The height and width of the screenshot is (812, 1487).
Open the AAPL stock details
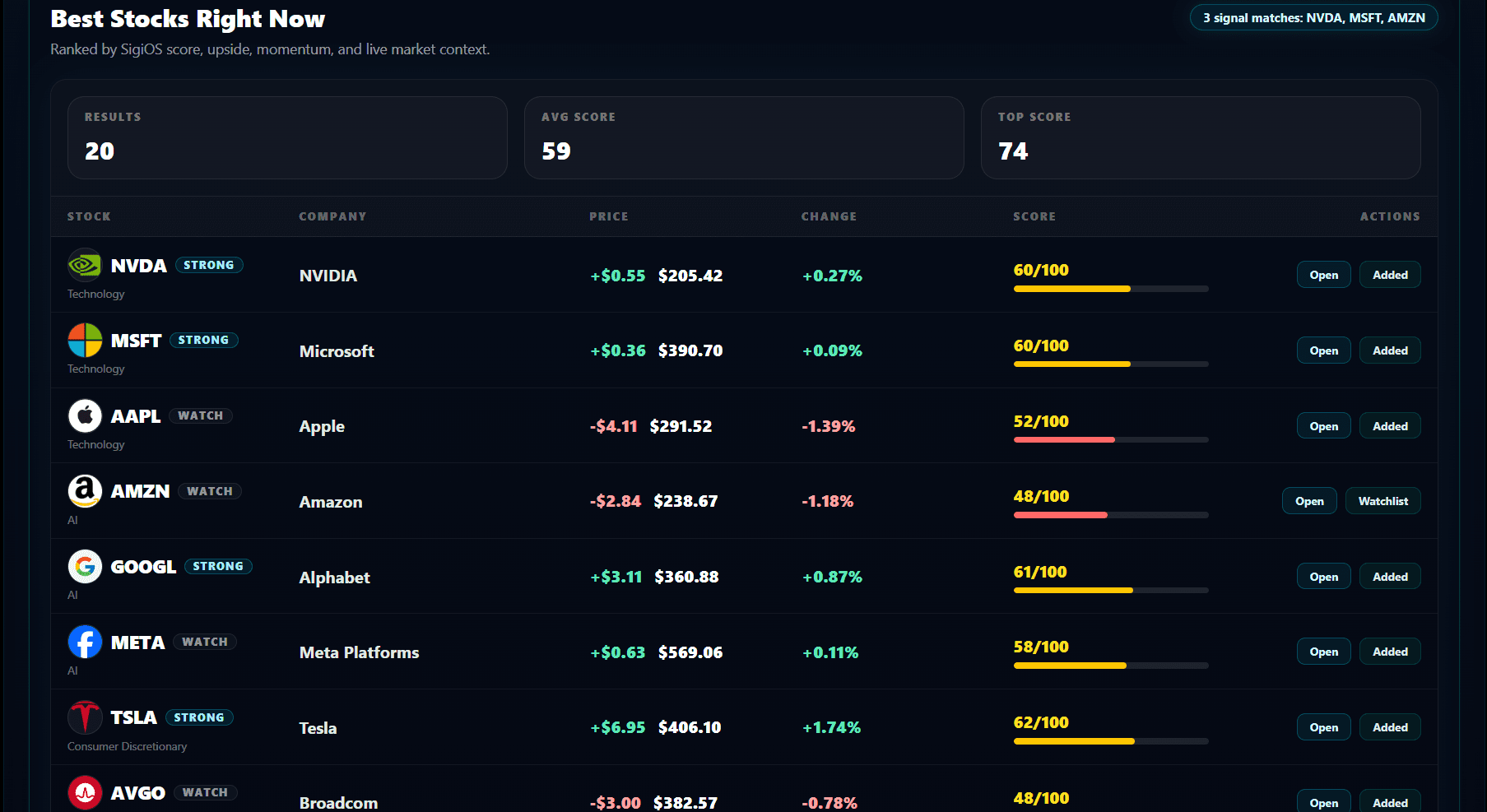pyautogui.click(x=1323, y=426)
